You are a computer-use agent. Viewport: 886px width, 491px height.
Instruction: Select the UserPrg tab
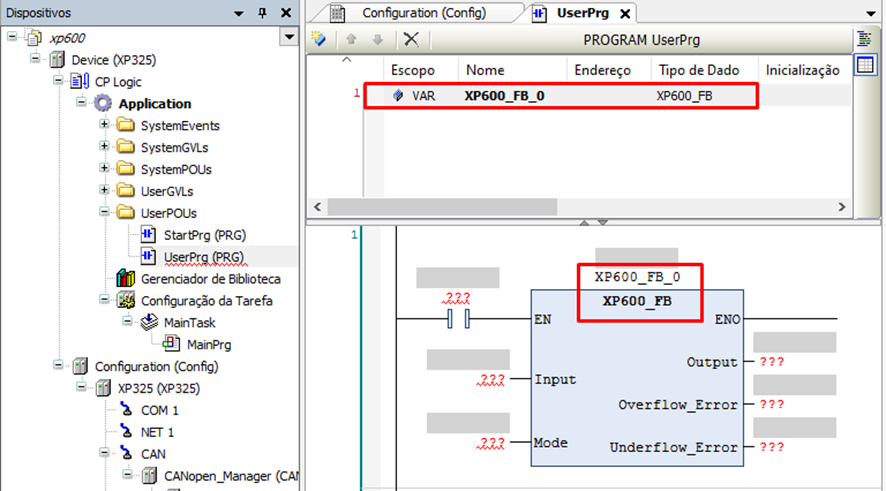pyautogui.click(x=583, y=13)
